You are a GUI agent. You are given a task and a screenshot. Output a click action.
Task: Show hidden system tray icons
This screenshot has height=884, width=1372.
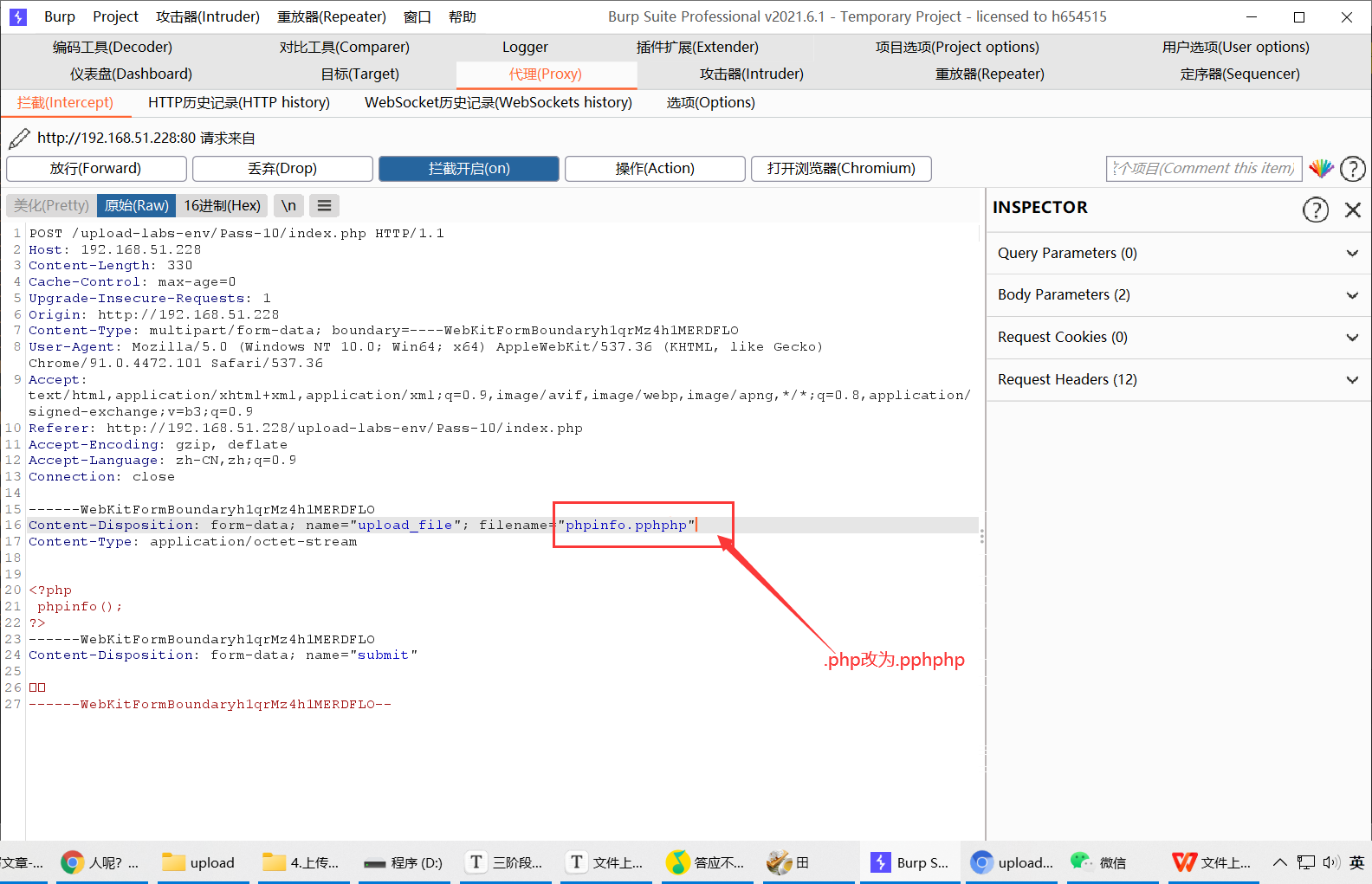pyautogui.click(x=1279, y=862)
